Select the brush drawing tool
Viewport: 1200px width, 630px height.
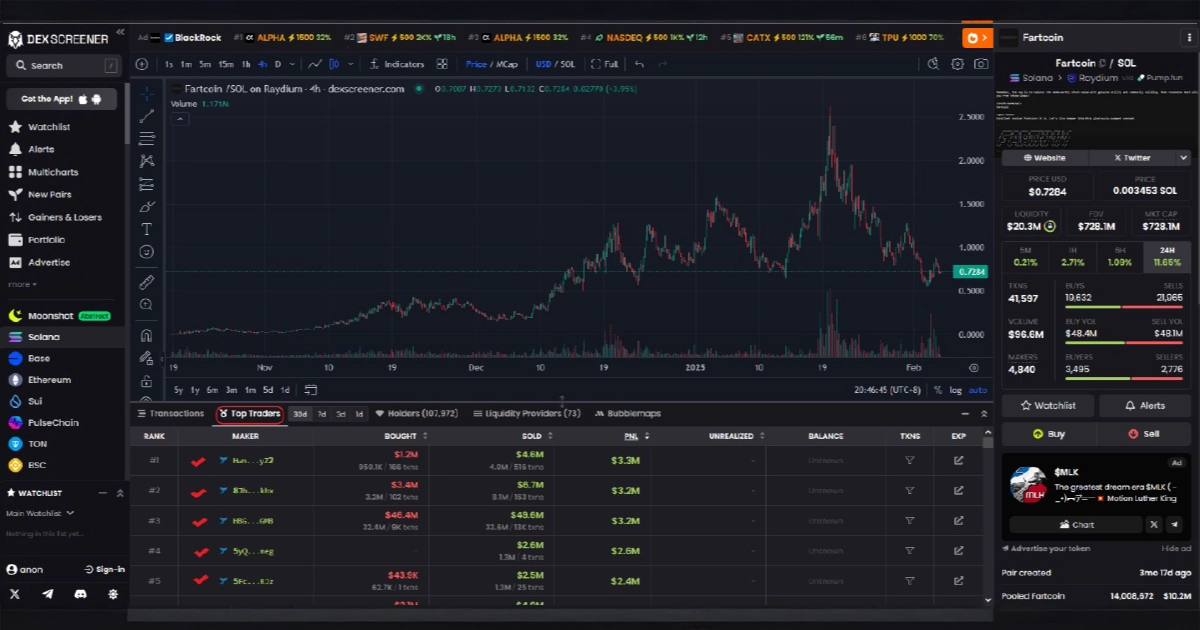tap(147, 207)
